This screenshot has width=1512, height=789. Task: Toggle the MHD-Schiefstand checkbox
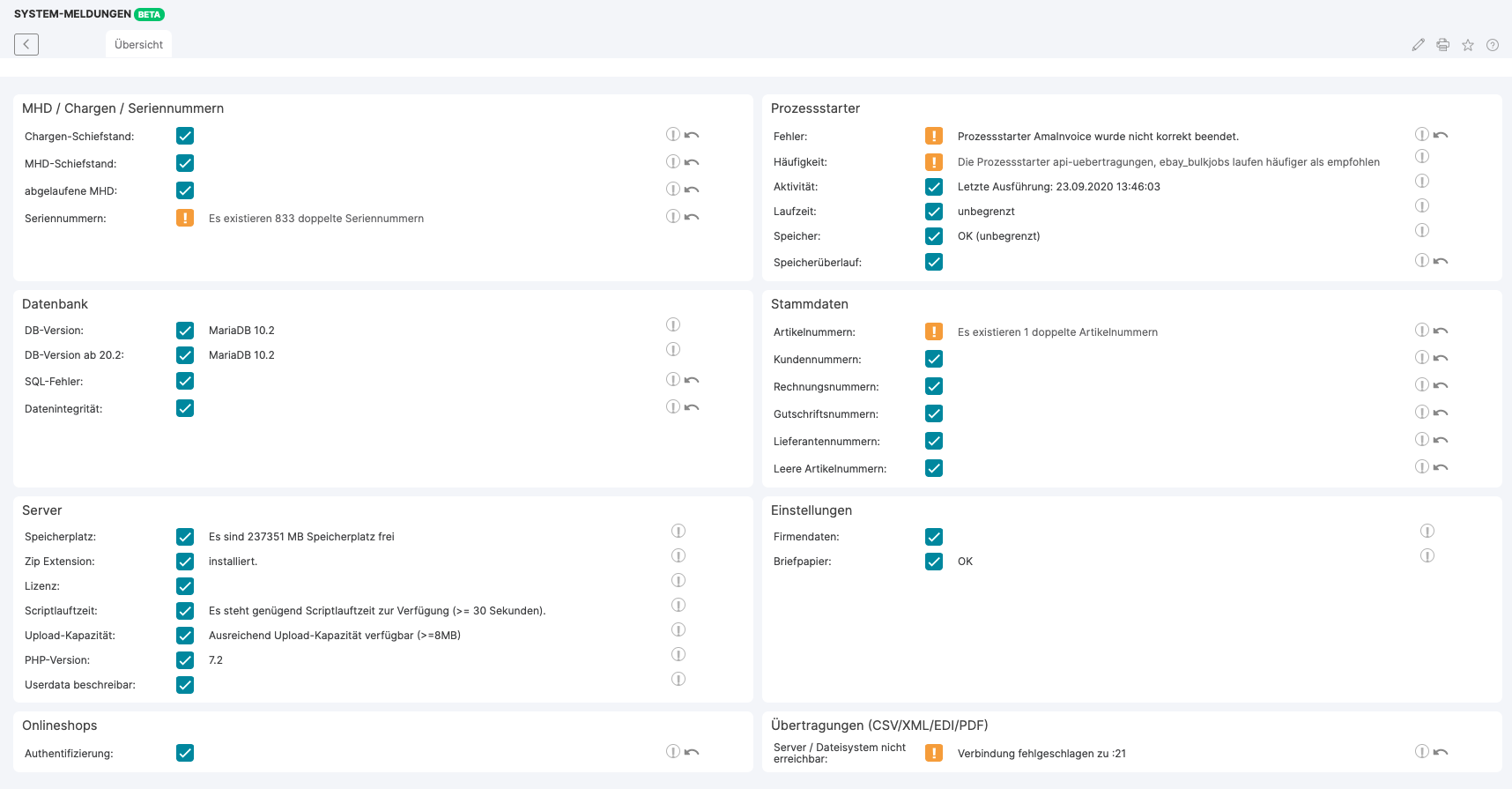click(185, 163)
